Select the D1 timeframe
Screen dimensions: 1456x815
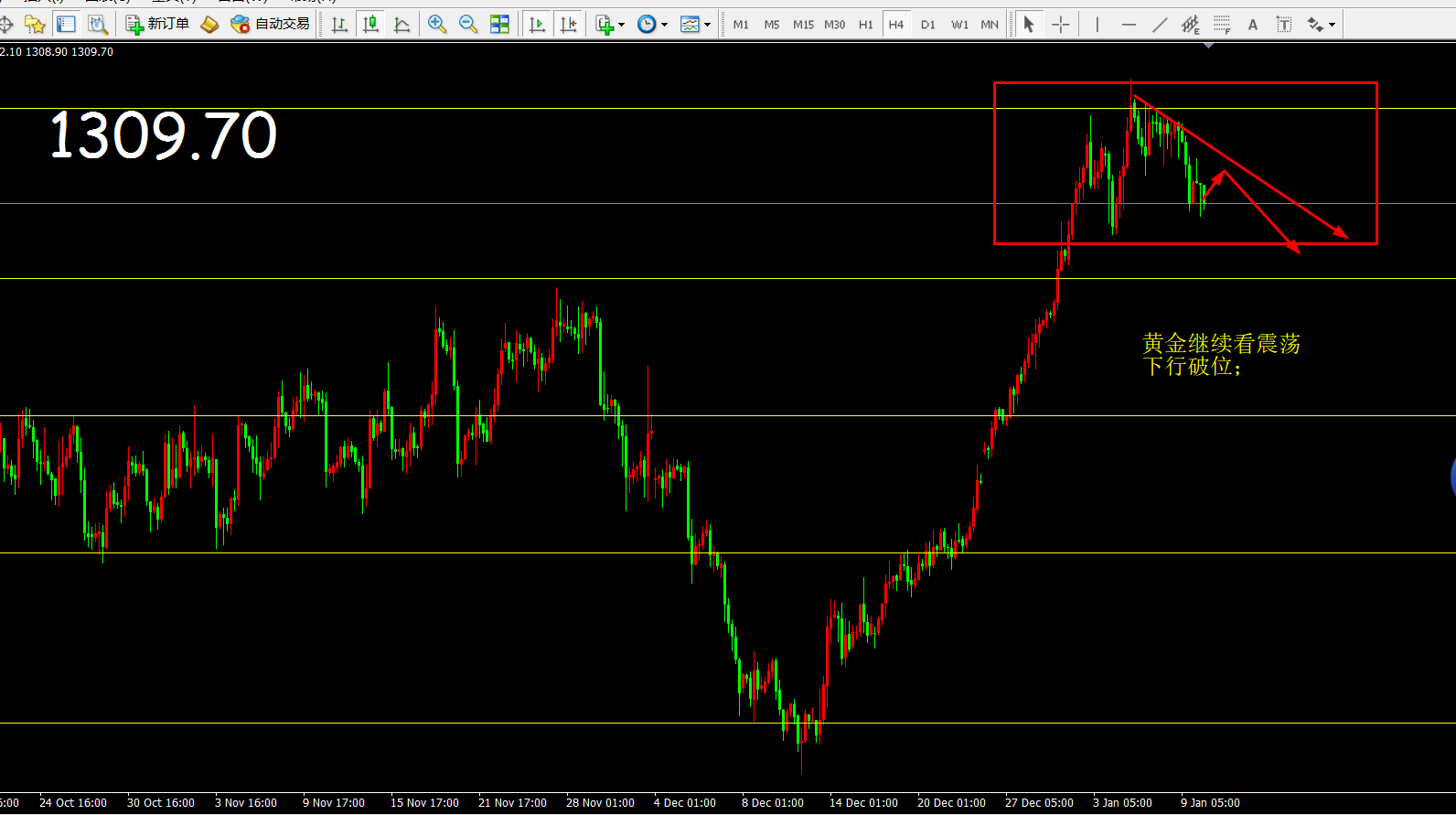[927, 25]
